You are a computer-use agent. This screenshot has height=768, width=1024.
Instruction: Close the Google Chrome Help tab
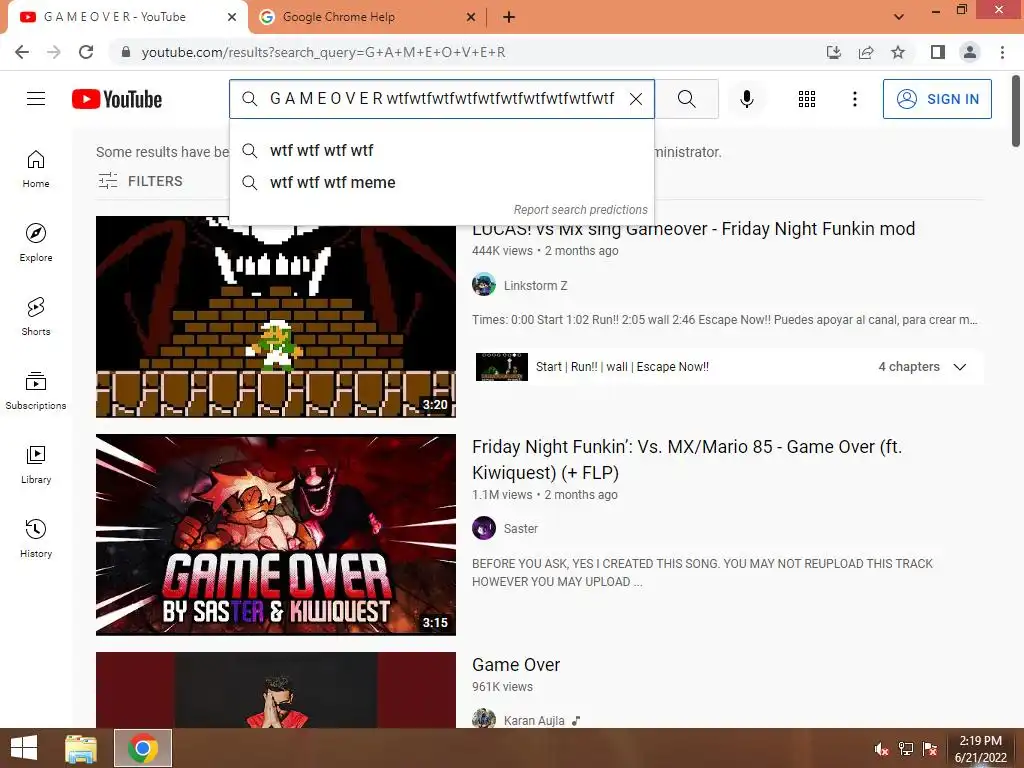(471, 17)
